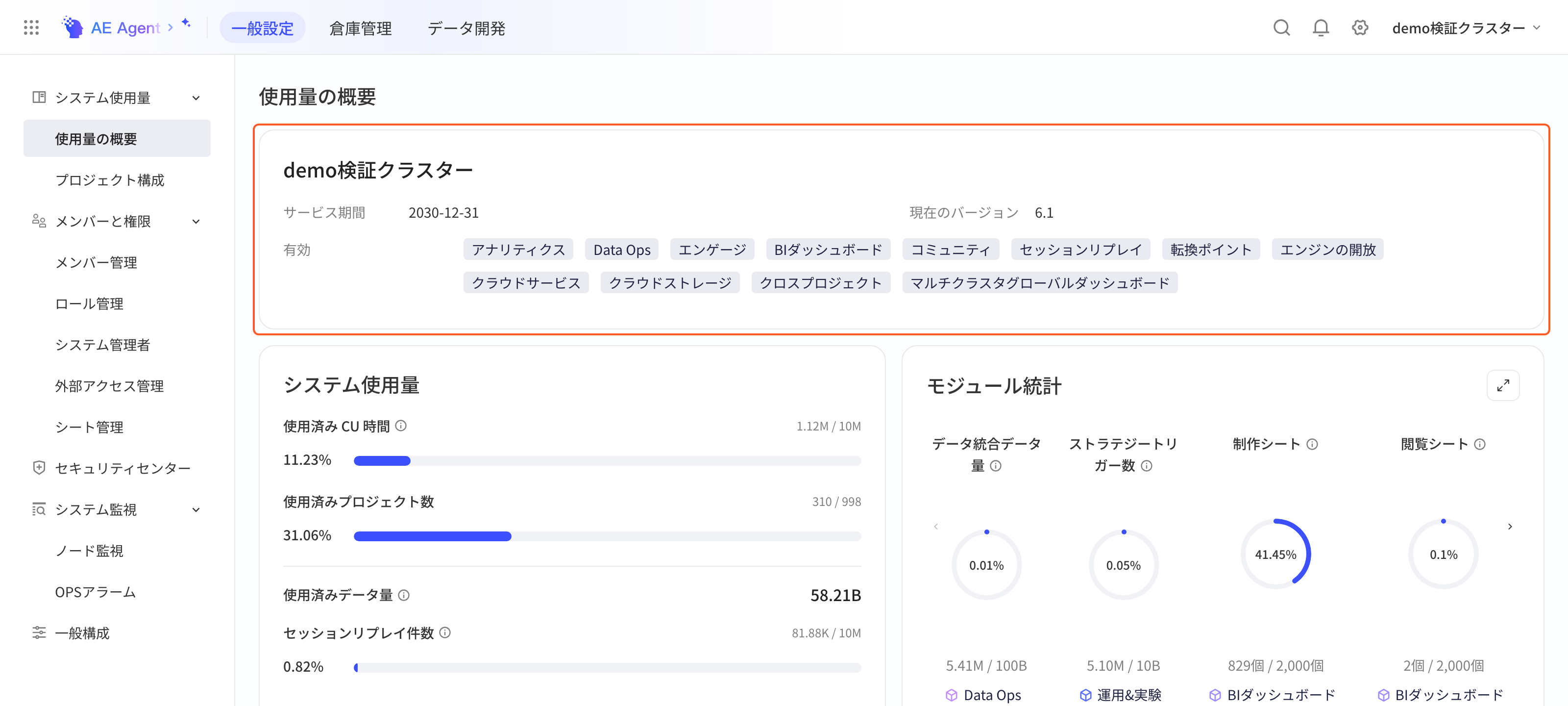Click info icon next to 使用済み CU 時間
This screenshot has height=706, width=1568.
pyautogui.click(x=400, y=426)
